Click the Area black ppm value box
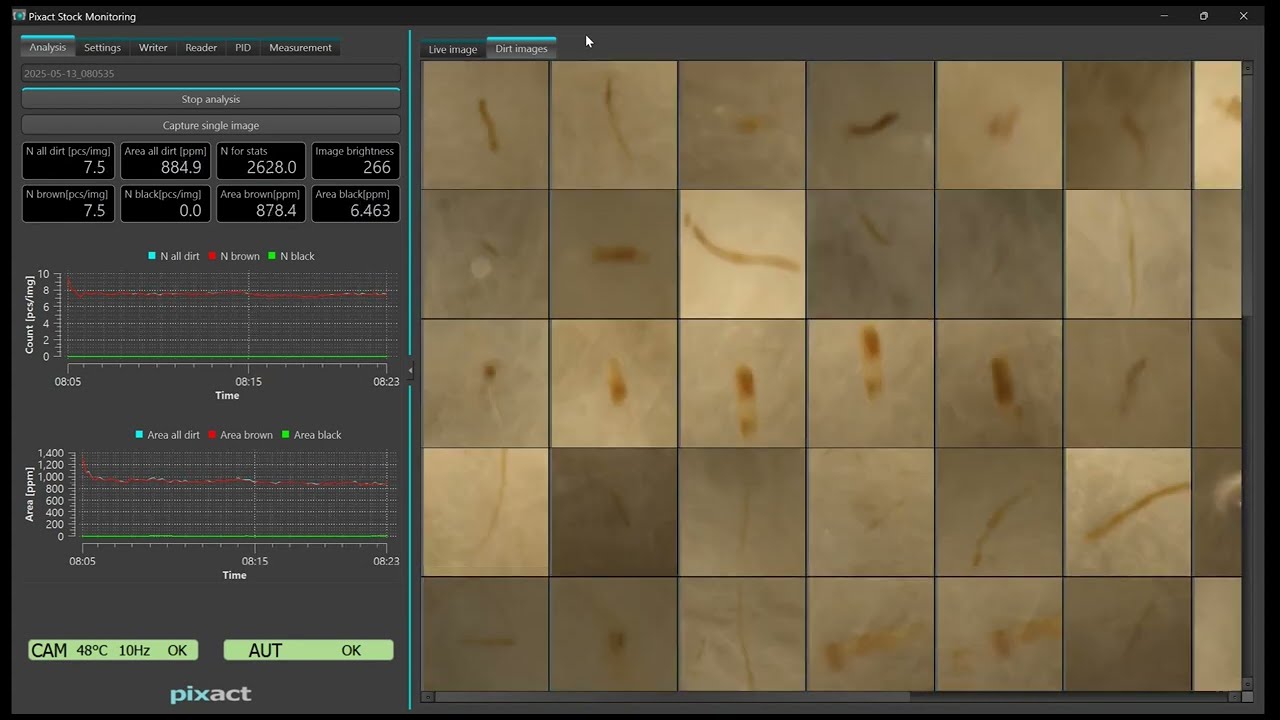The width and height of the screenshot is (1280, 720). pos(355,203)
